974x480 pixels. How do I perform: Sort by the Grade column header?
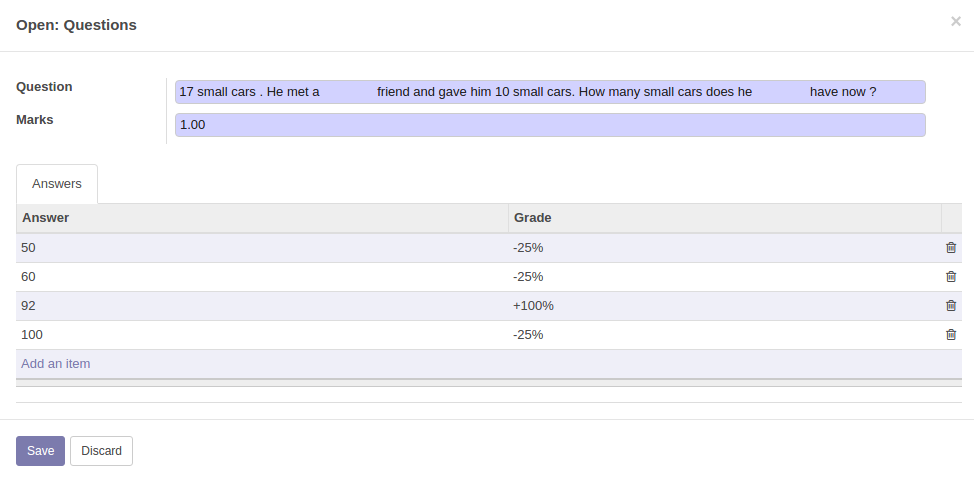[x=533, y=218]
